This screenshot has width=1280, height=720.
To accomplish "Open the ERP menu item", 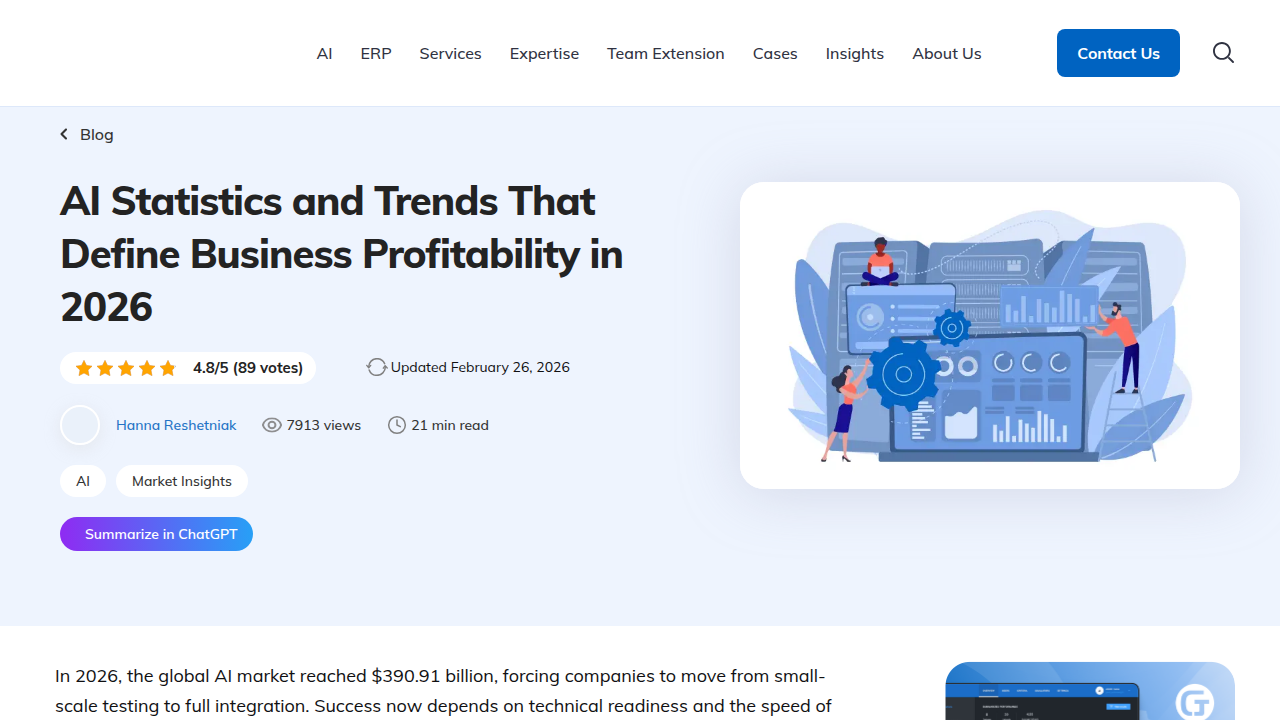I will pos(376,53).
